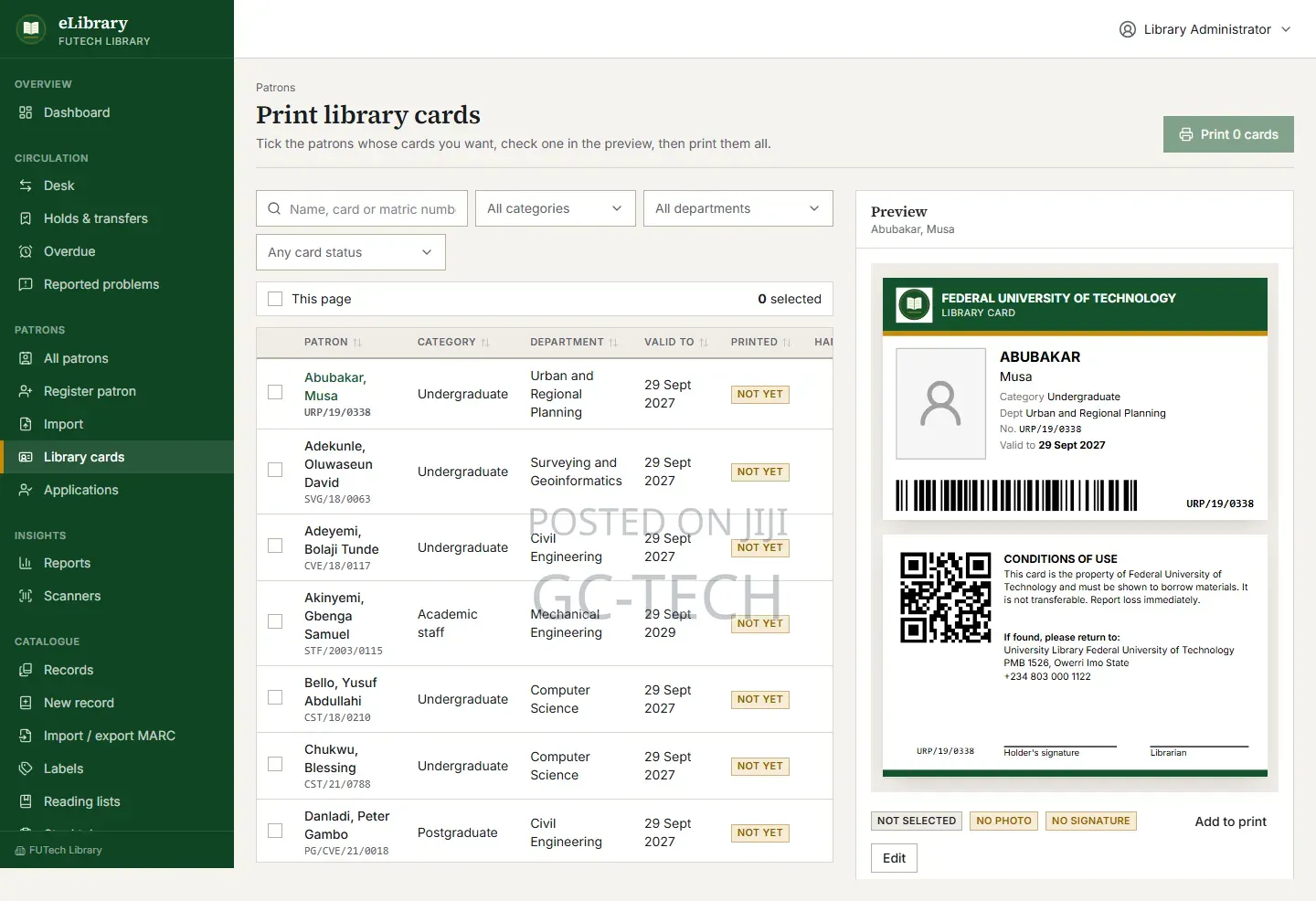Open the Overdue sidebar item
This screenshot has width=1316, height=901.
pyautogui.click(x=117, y=251)
